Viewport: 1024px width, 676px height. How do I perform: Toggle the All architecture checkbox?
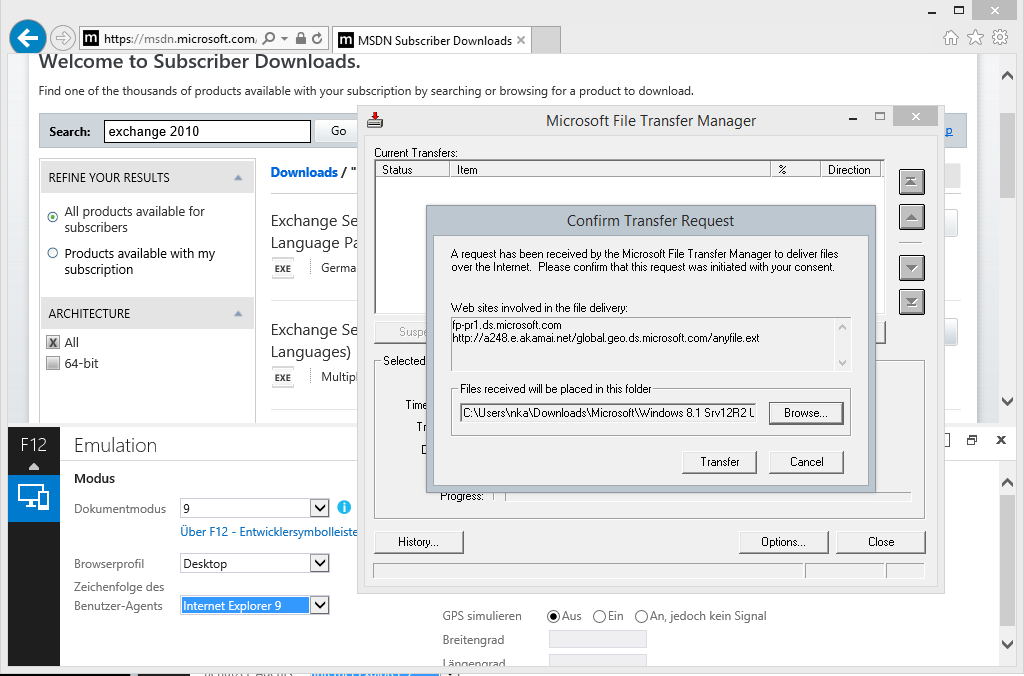click(x=53, y=342)
